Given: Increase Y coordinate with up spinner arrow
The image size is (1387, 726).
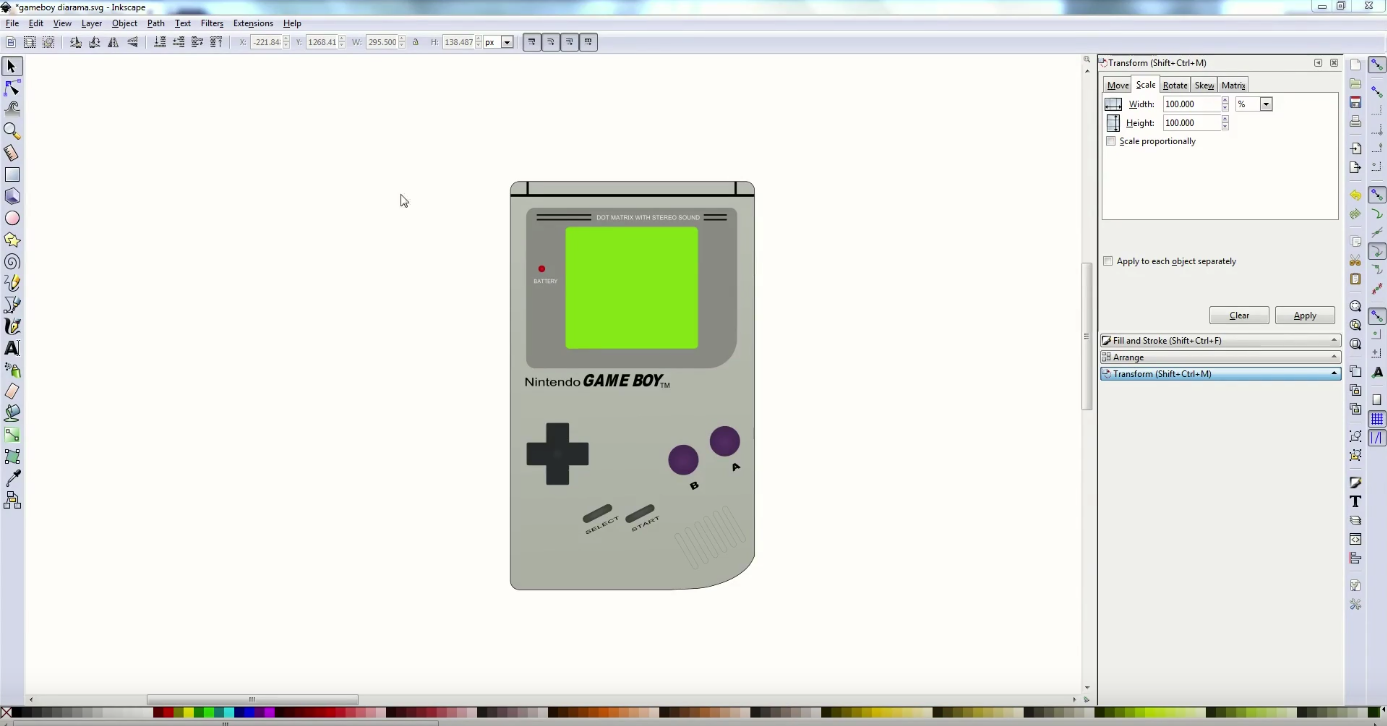Looking at the screenshot, I should 343,39.
